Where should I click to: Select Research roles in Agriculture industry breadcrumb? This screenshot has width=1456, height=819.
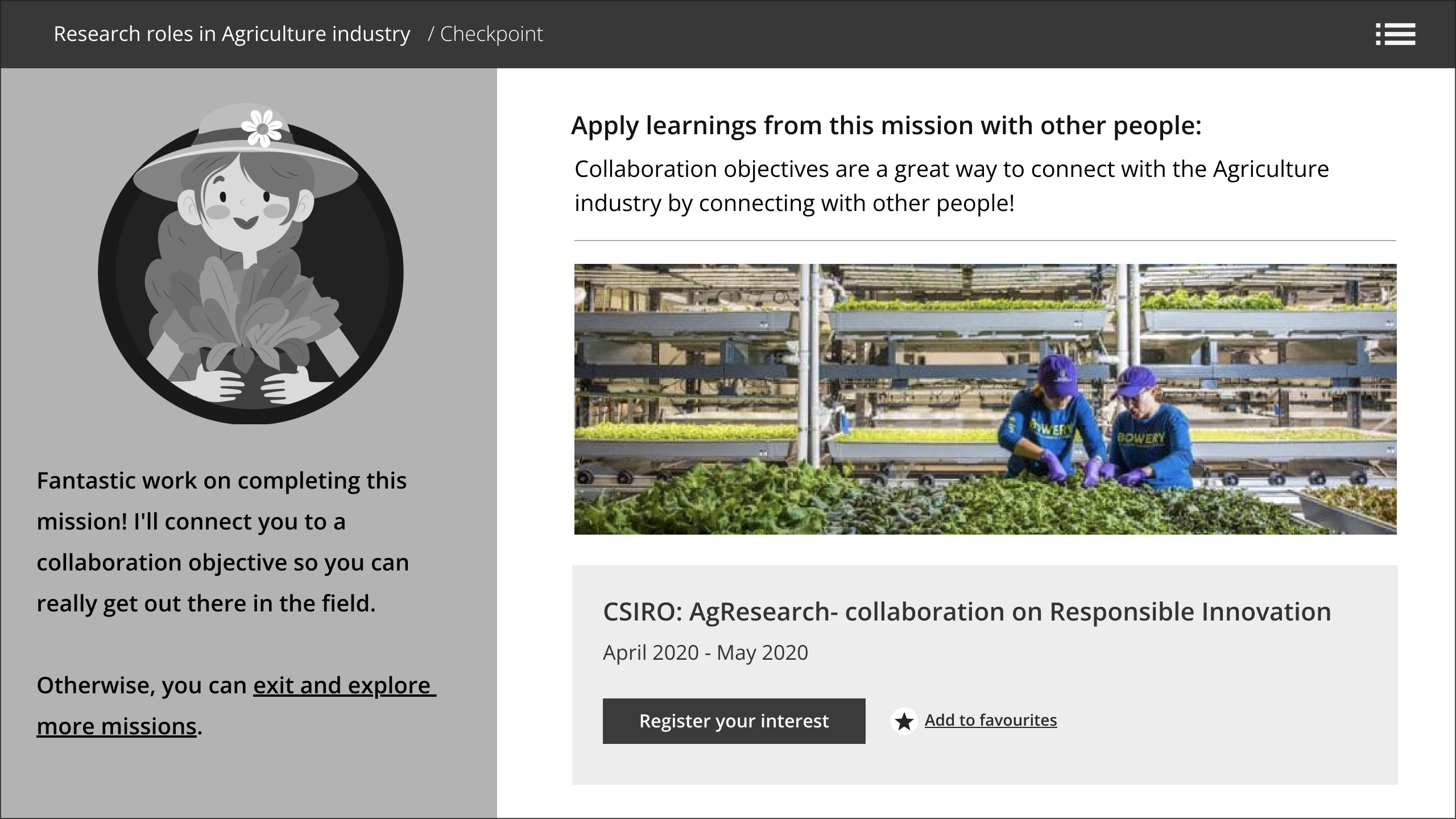(x=231, y=34)
